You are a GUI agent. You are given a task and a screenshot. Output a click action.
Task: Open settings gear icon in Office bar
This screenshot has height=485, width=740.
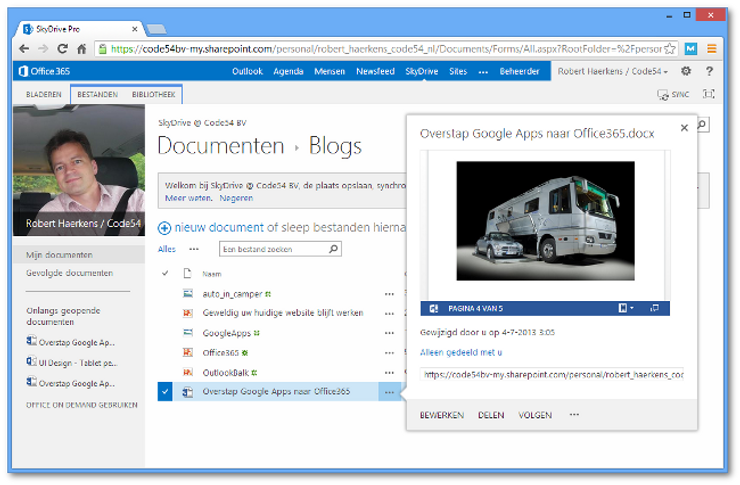(x=686, y=71)
